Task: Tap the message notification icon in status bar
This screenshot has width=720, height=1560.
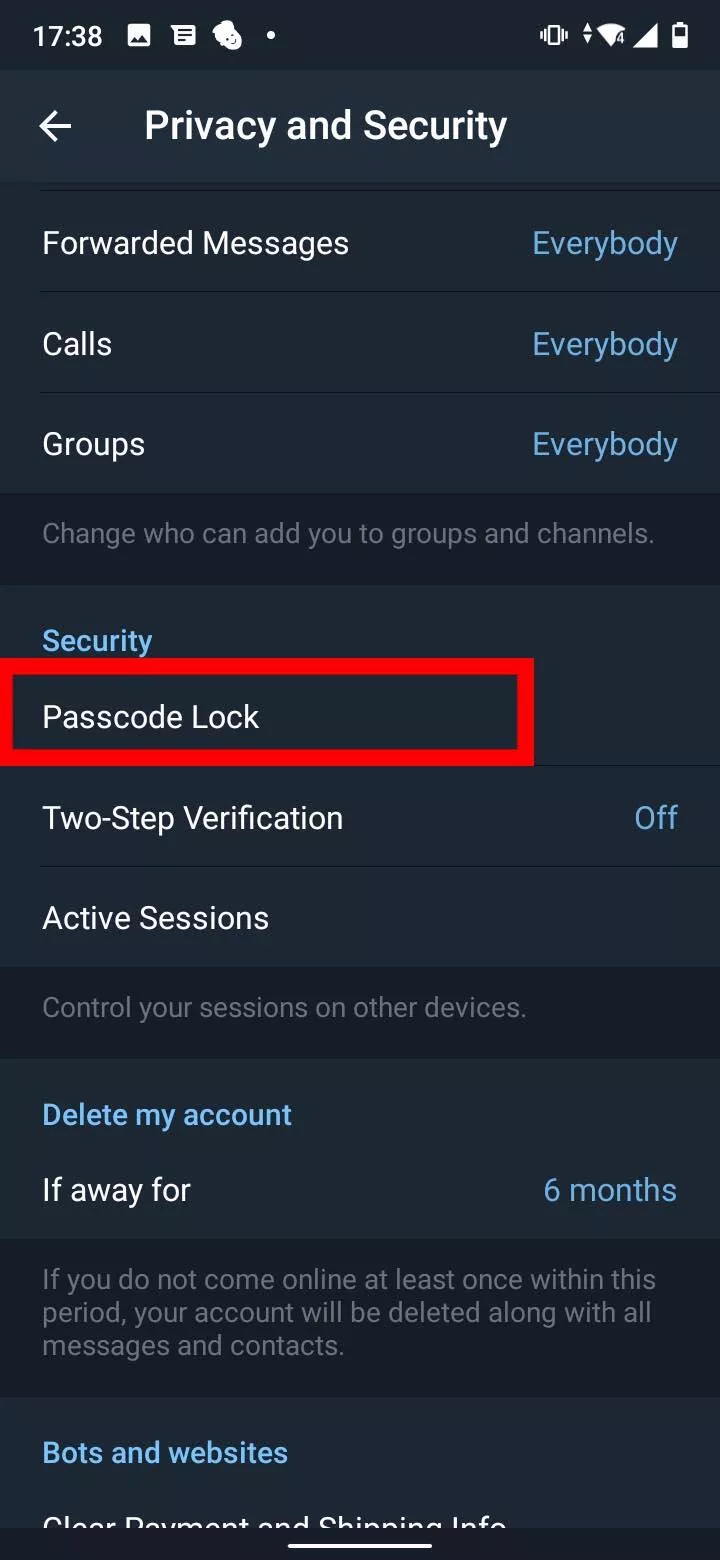Action: click(x=184, y=36)
